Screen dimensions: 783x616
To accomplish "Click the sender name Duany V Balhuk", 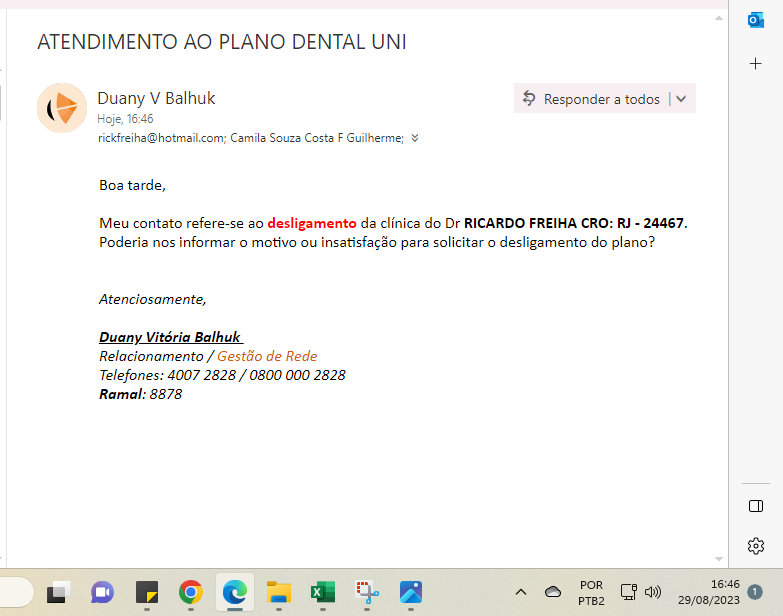I will (156, 98).
